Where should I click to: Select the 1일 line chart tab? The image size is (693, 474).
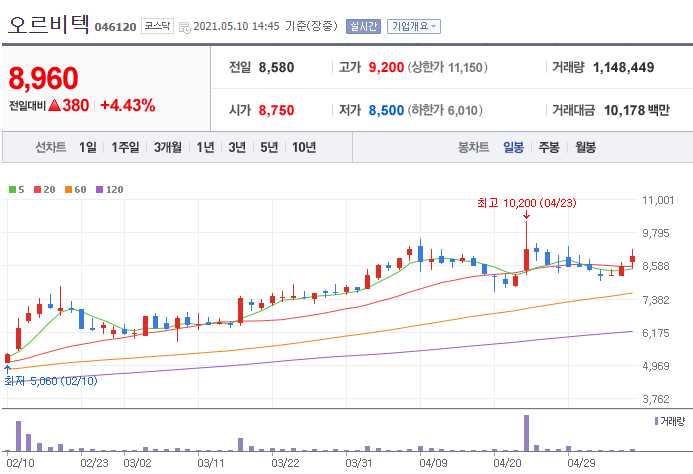coord(88,147)
